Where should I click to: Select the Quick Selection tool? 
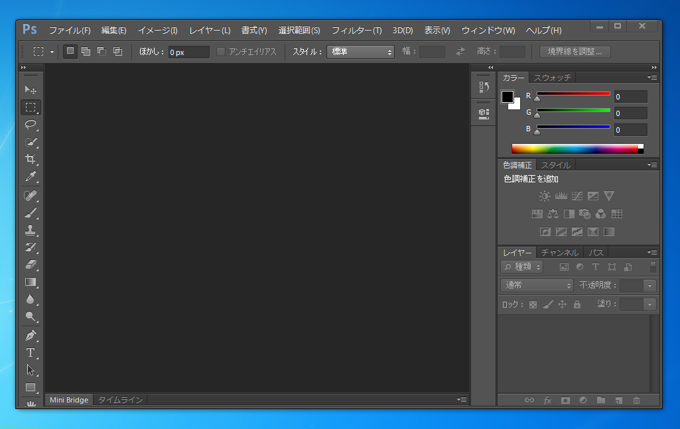[30, 142]
